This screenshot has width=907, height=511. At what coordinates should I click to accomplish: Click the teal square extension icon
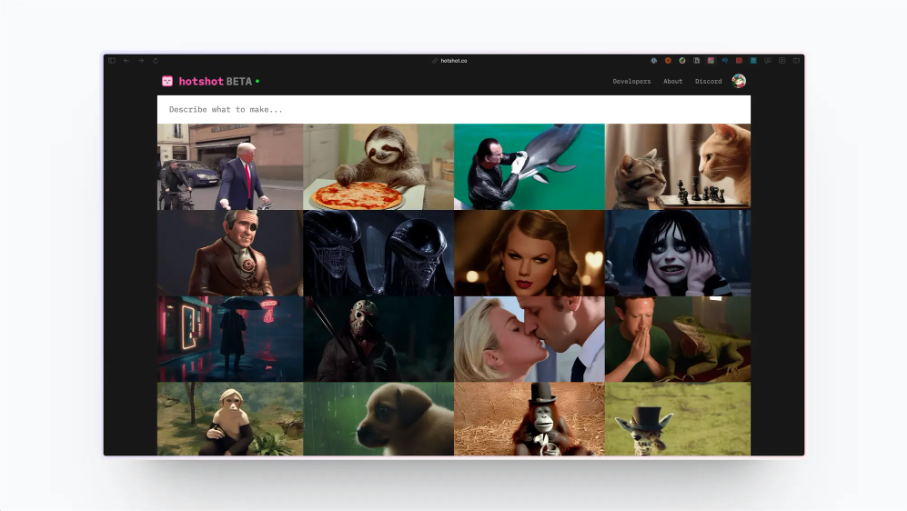(x=753, y=60)
